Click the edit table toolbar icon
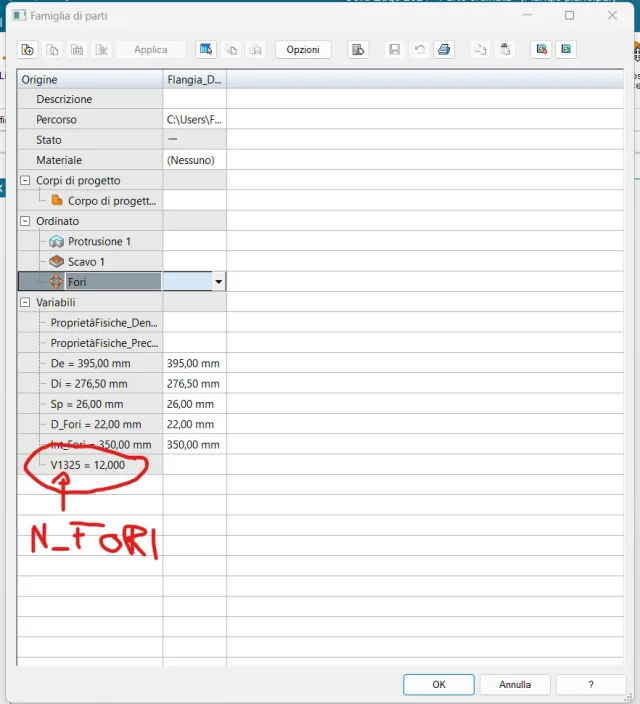This screenshot has width=640, height=704. coord(206,50)
